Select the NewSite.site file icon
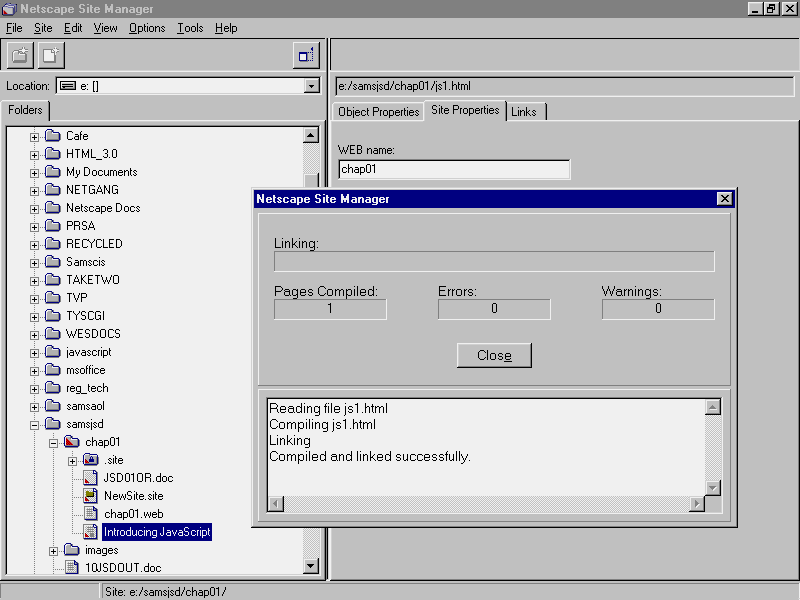800x600 pixels. [90, 496]
